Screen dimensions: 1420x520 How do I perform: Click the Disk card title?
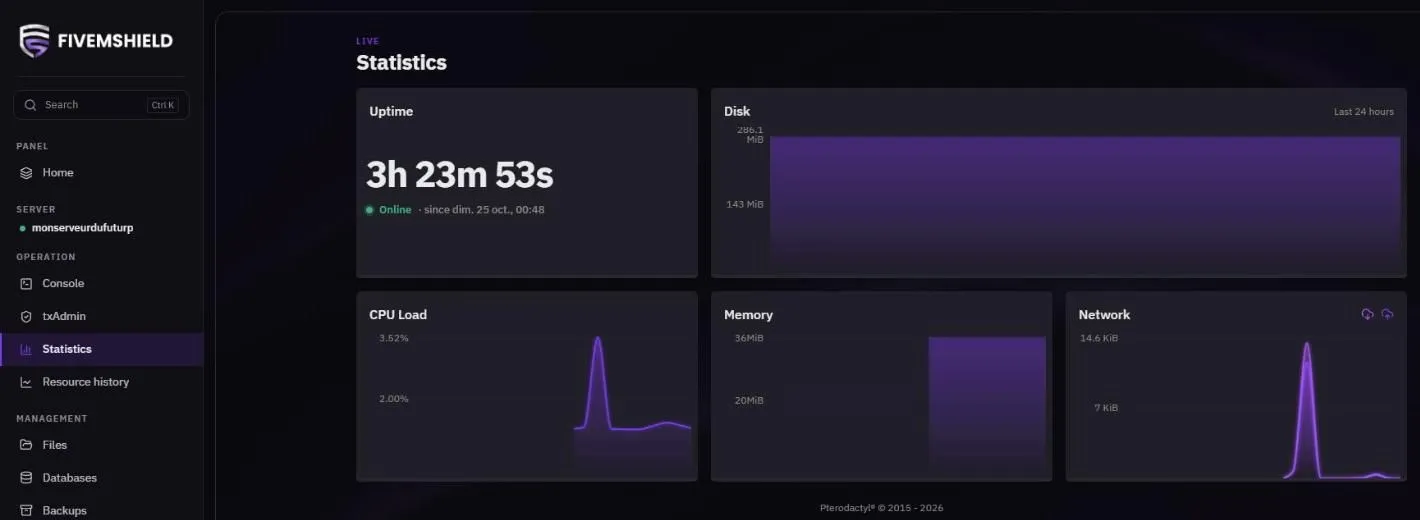point(737,111)
